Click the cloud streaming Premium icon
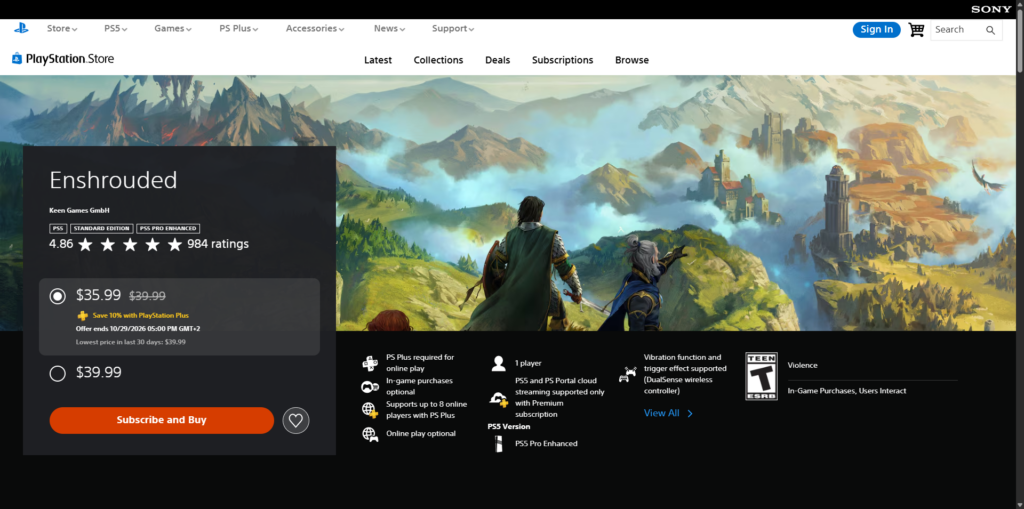Viewport: 1024px width, 509px height. [499, 399]
